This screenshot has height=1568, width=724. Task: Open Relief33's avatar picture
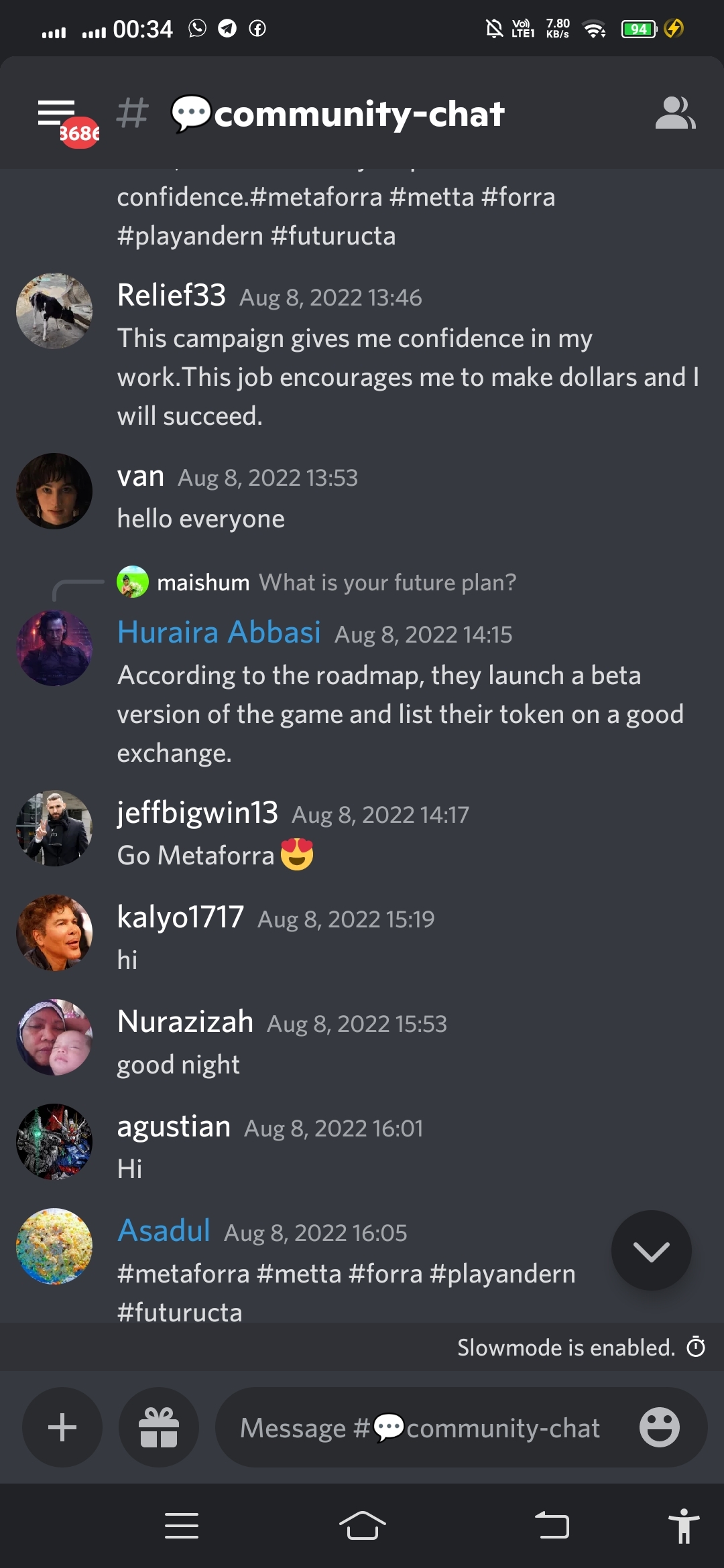(54, 311)
